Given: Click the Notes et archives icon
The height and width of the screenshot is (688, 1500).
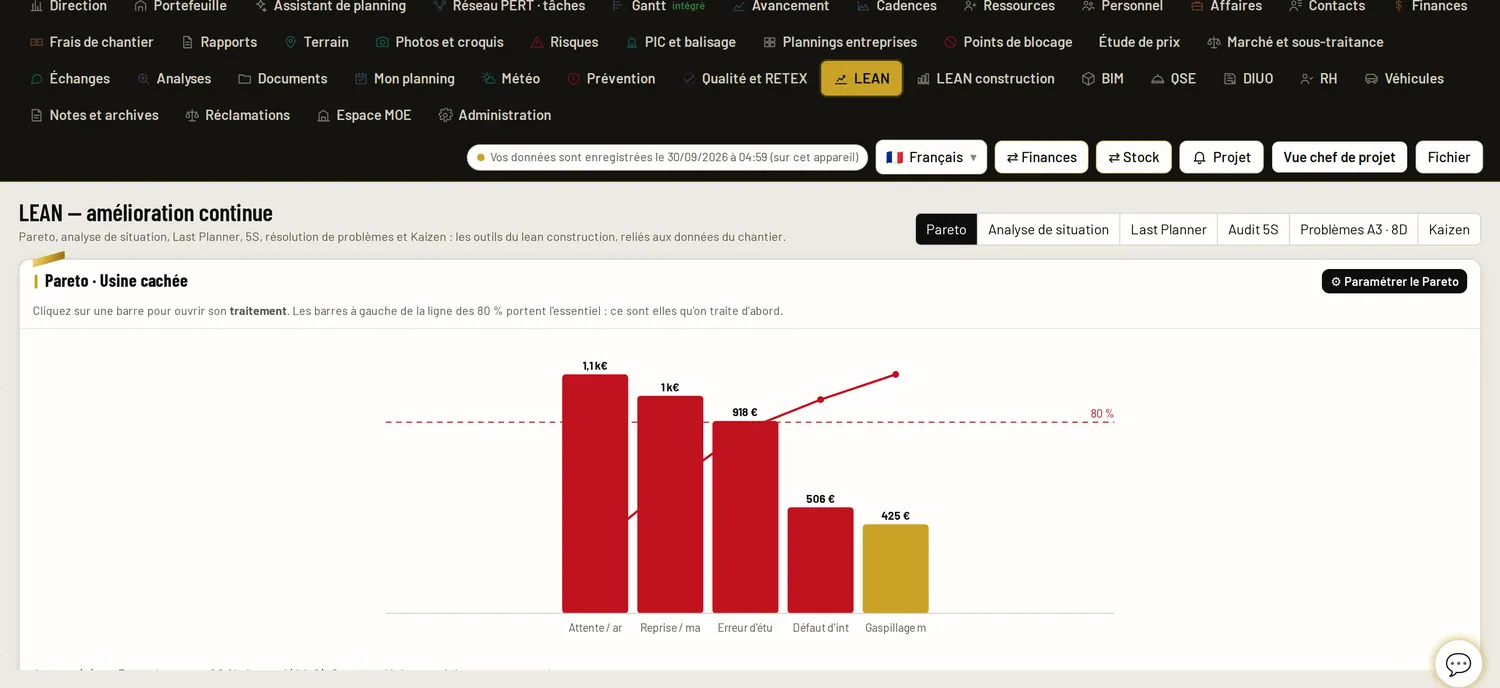Looking at the screenshot, I should pyautogui.click(x=37, y=115).
